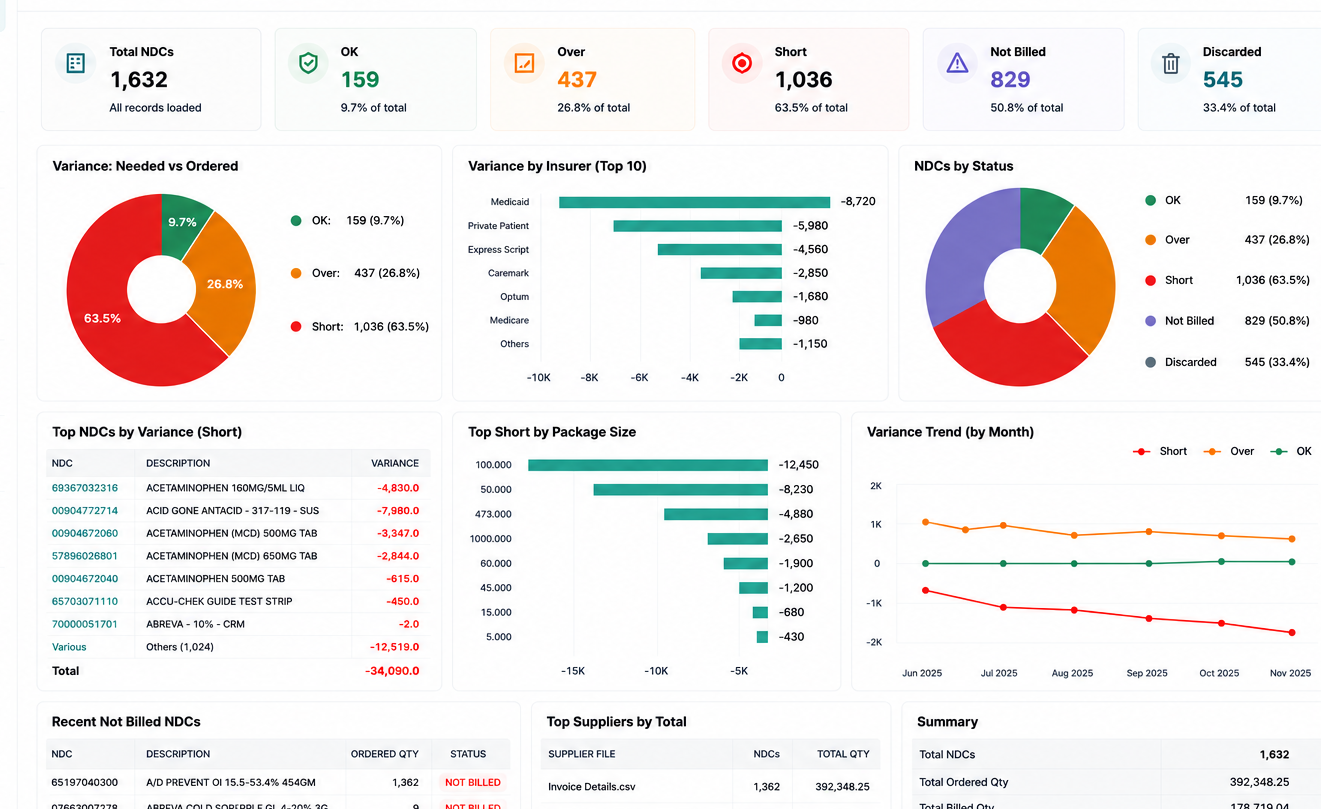Click variance value -7,980.0

[398, 511]
